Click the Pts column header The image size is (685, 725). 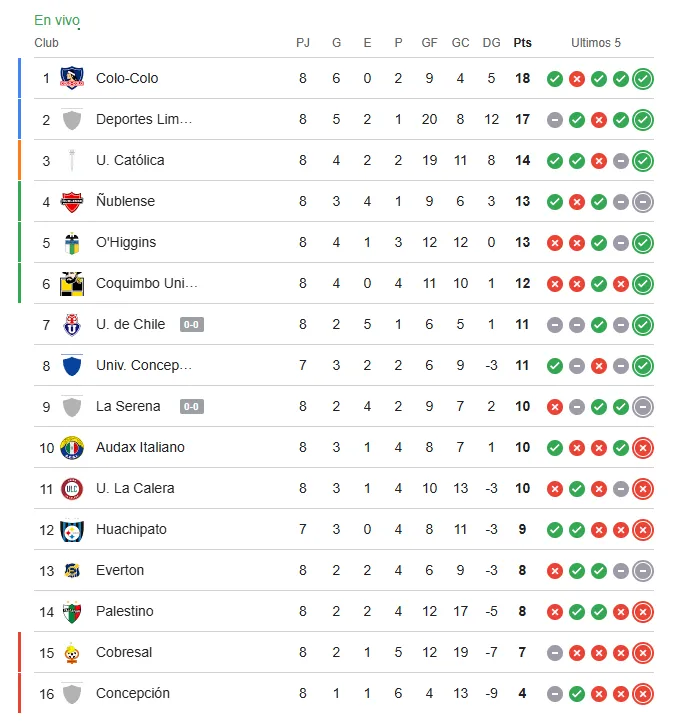point(522,43)
